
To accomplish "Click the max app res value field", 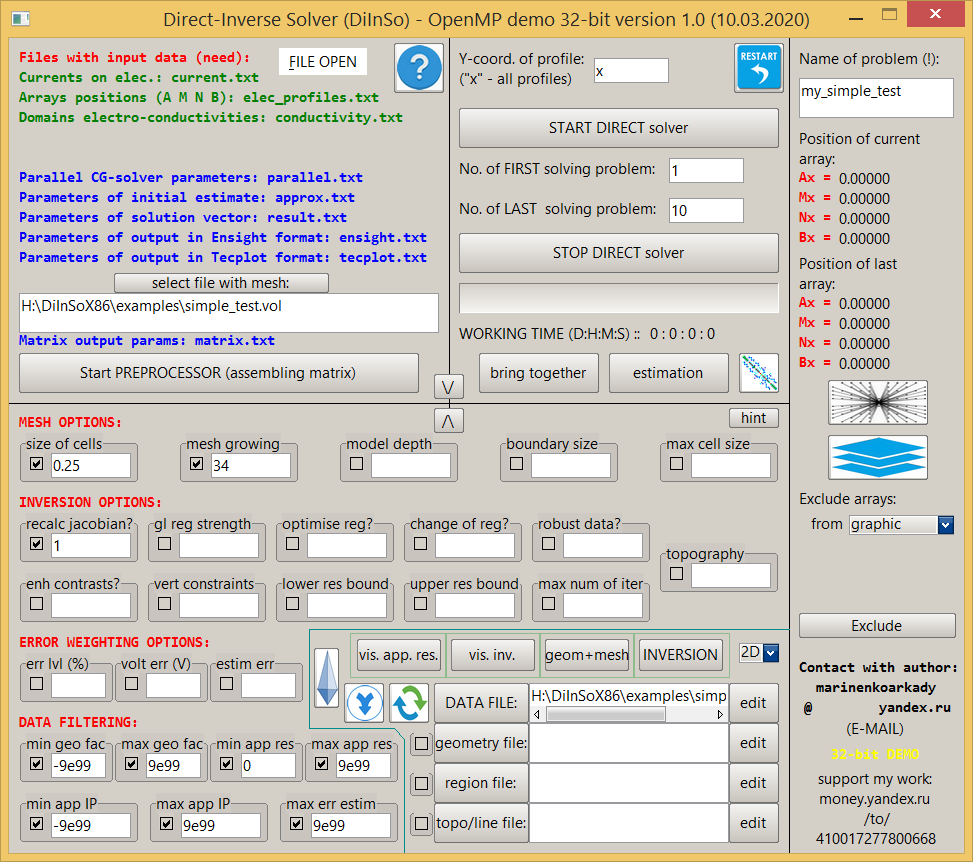I will point(363,766).
